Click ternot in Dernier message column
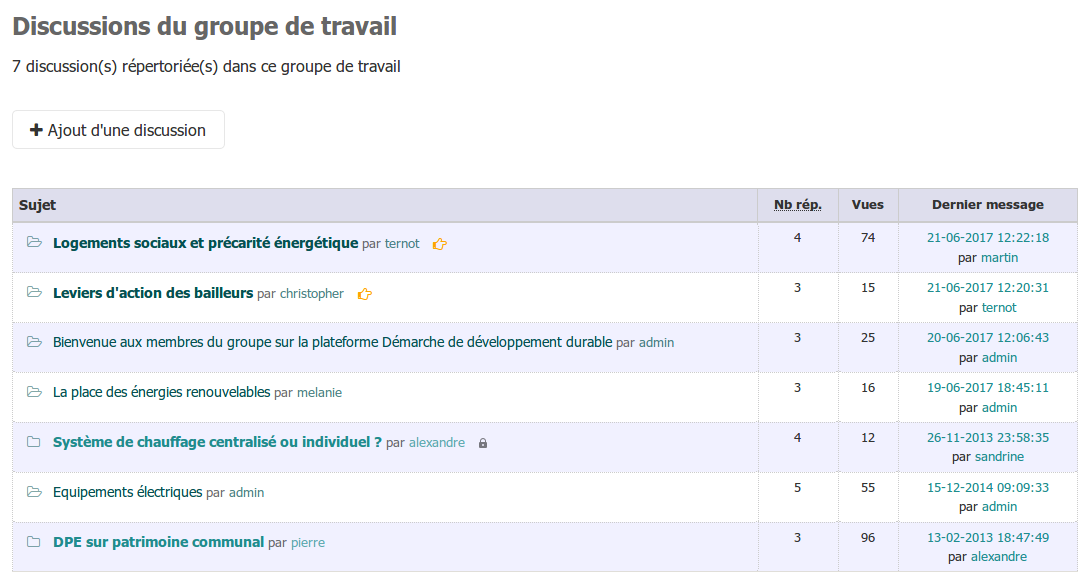The width and height of the screenshot is (1089, 580). pos(999,308)
